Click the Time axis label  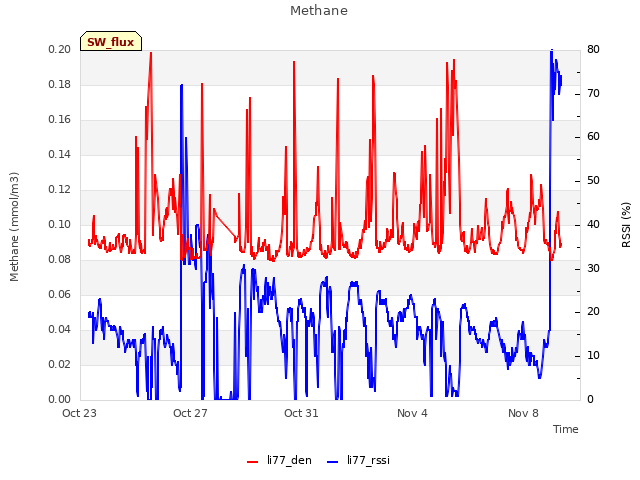[x=566, y=429]
